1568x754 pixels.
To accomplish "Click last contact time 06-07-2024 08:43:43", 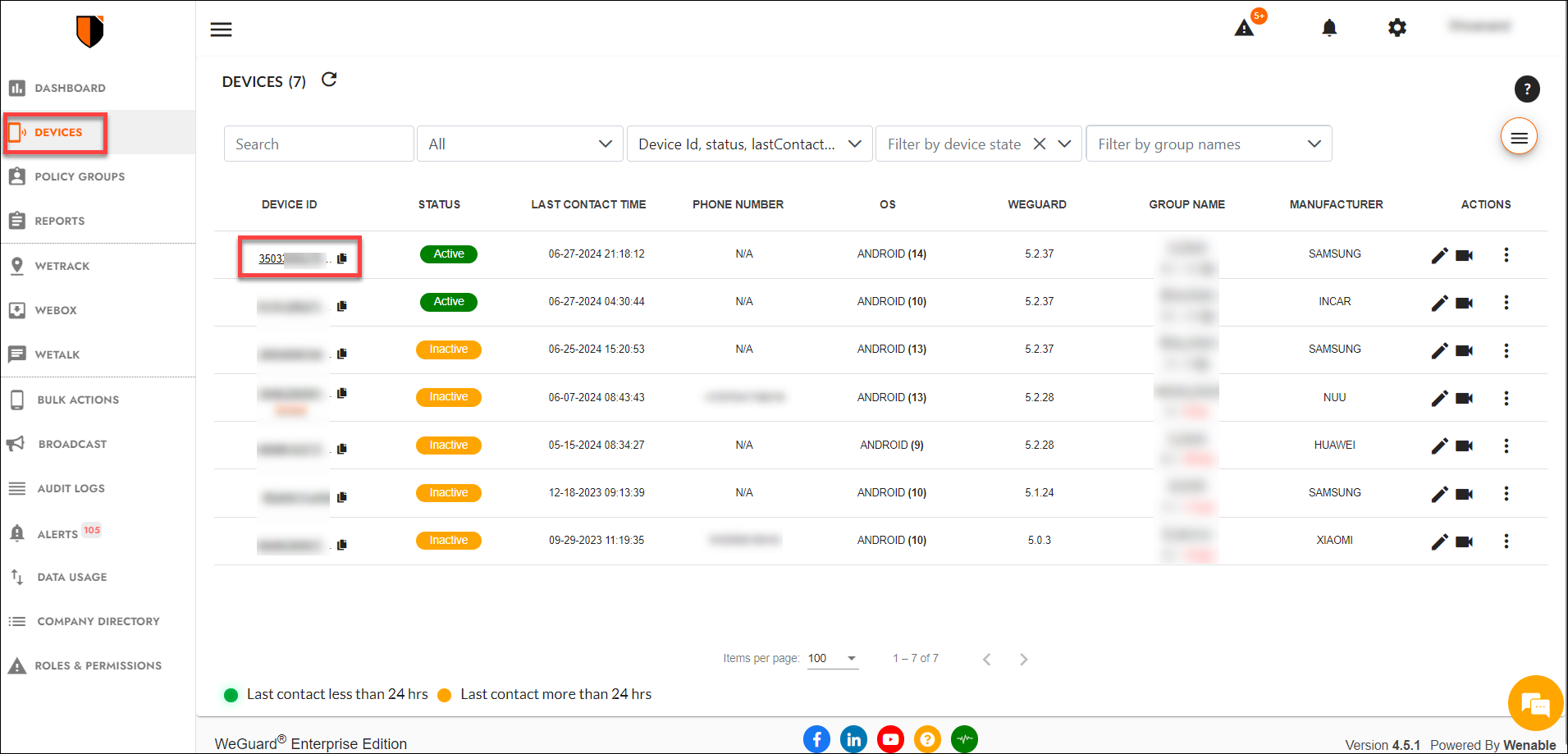I will (x=597, y=397).
